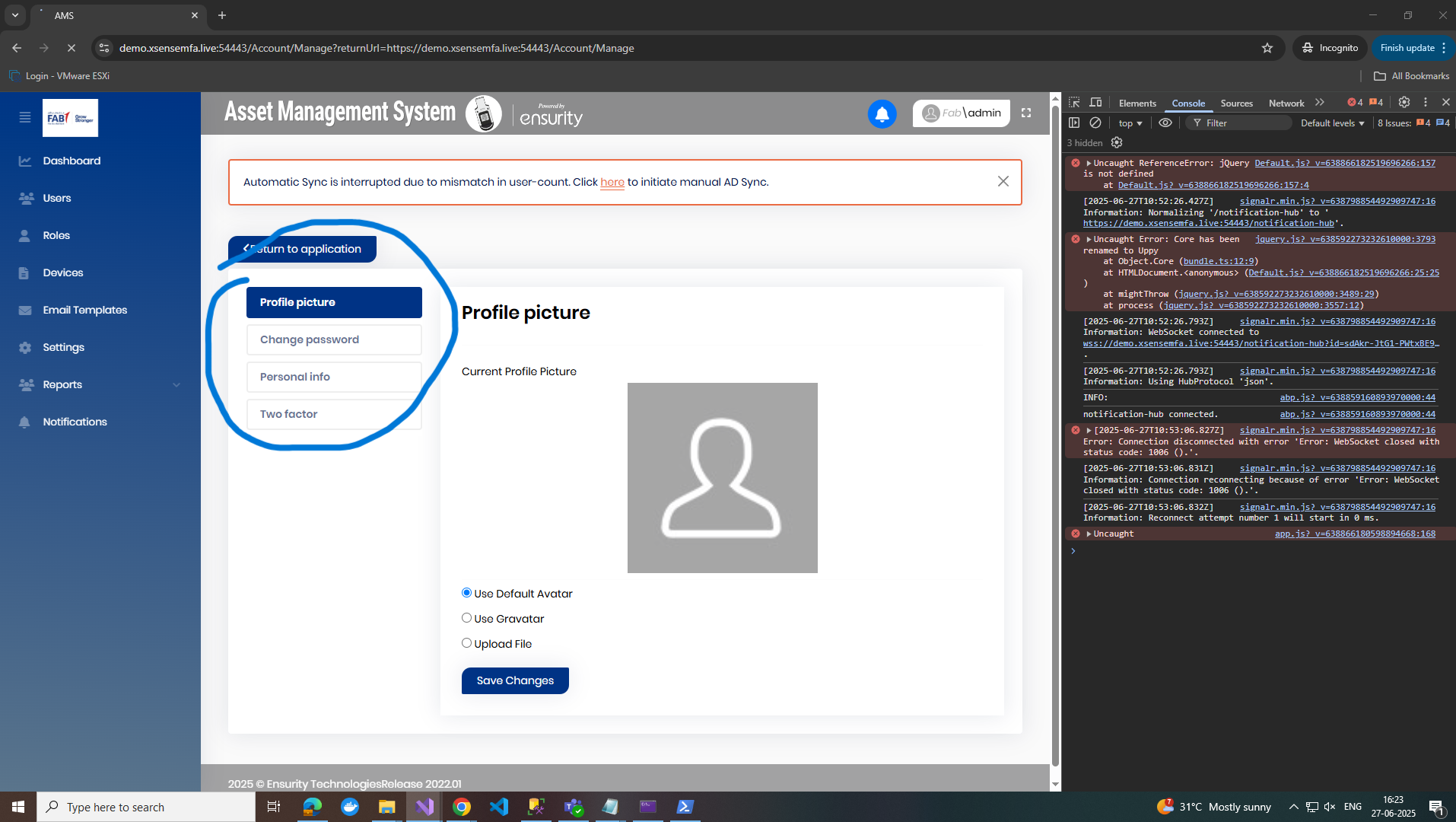This screenshot has width=1456, height=822.
Task: Toggle device toolbar icon in DevTools
Action: (x=1095, y=103)
